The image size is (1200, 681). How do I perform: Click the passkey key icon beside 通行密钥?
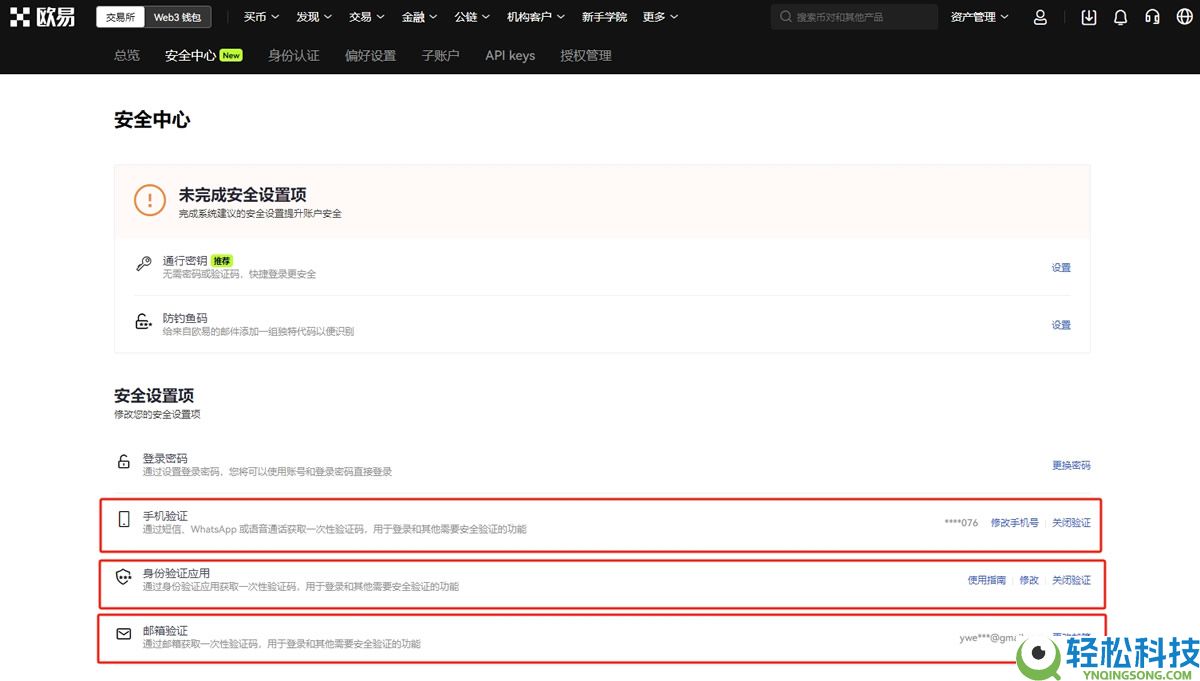click(x=143, y=265)
